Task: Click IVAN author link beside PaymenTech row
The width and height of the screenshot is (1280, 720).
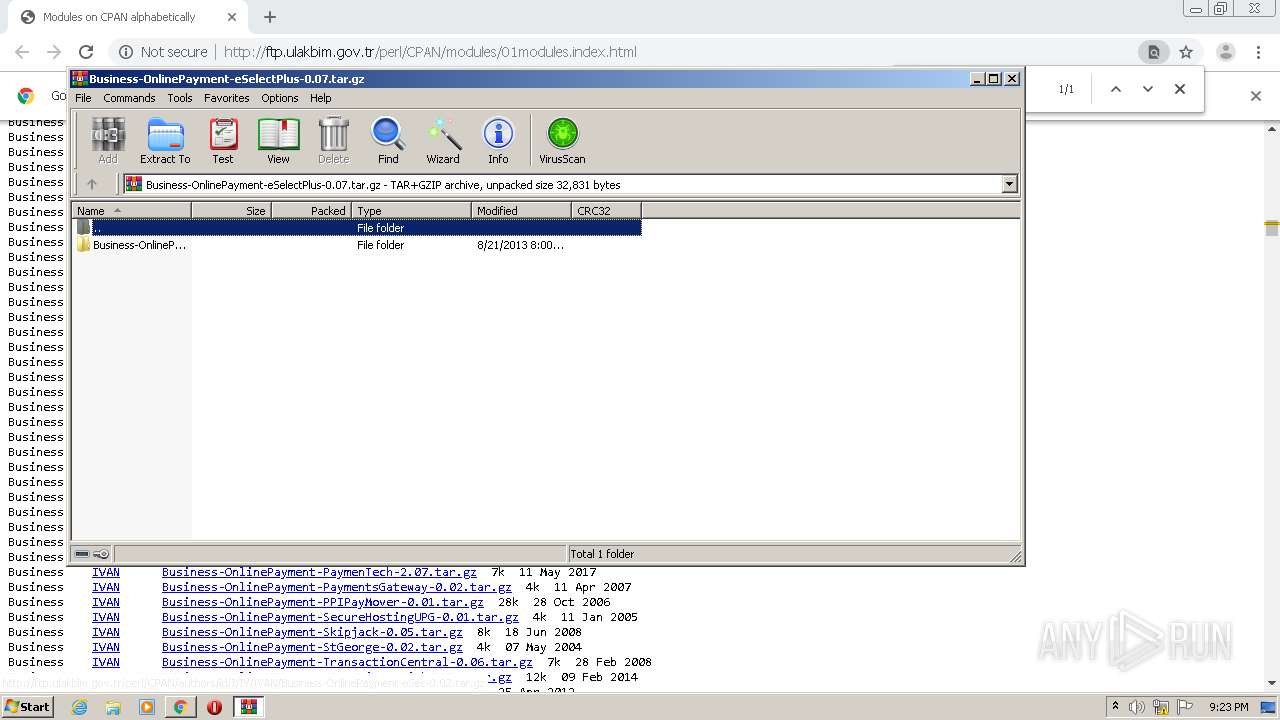Action: click(x=106, y=572)
